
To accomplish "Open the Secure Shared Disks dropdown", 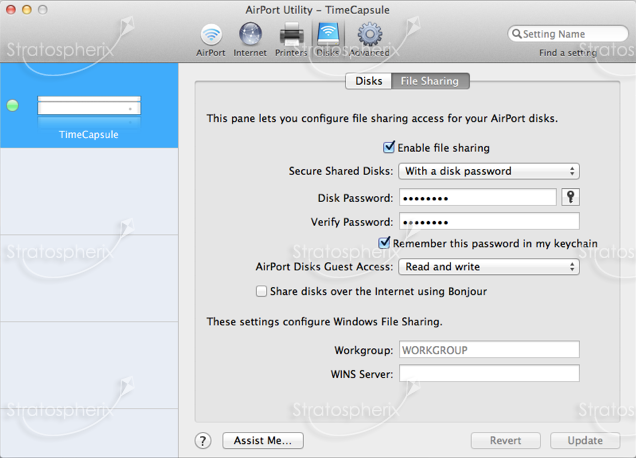I will pyautogui.click(x=489, y=171).
